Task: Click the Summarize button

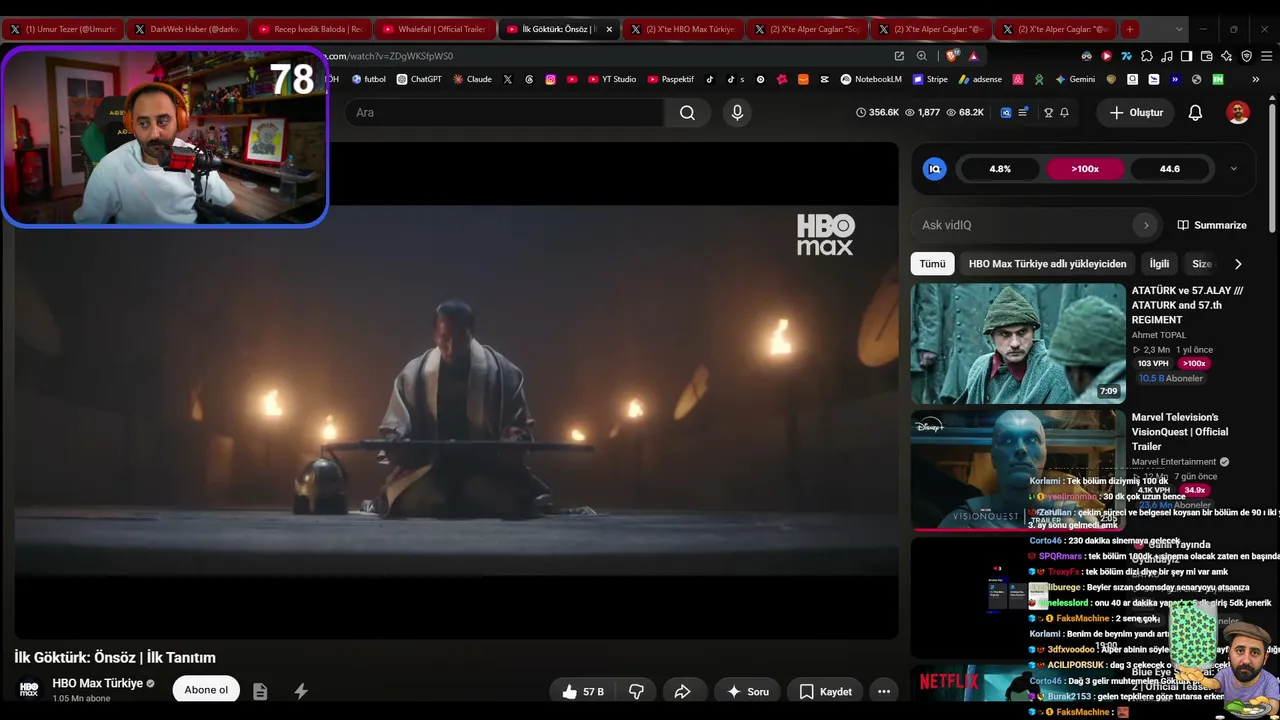Action: (x=1212, y=225)
